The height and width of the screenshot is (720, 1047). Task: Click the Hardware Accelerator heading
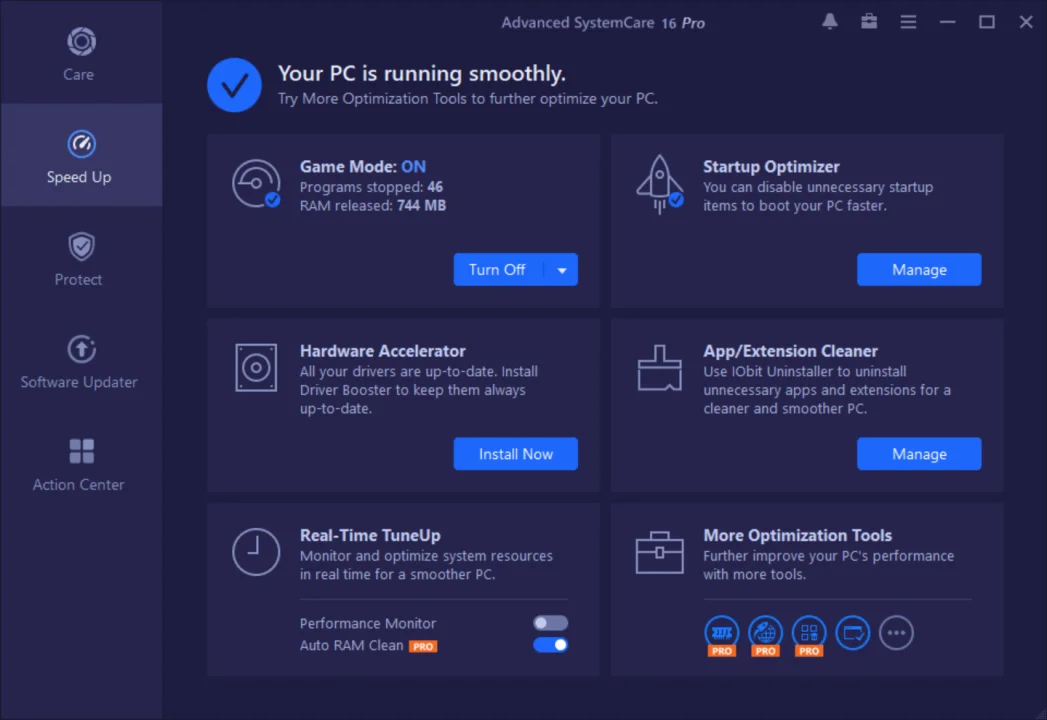click(383, 351)
